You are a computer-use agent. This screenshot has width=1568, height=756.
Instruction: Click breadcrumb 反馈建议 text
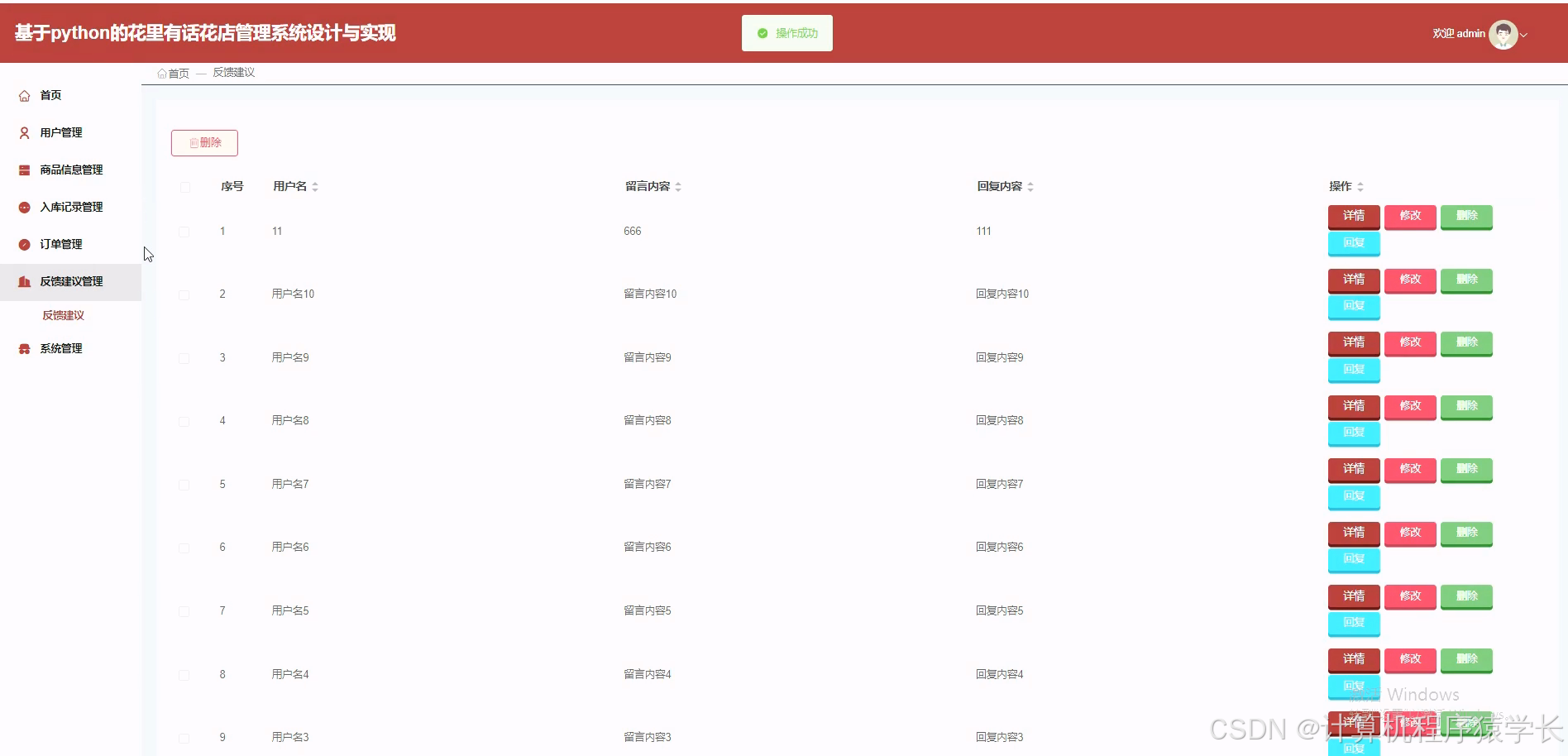(x=234, y=73)
